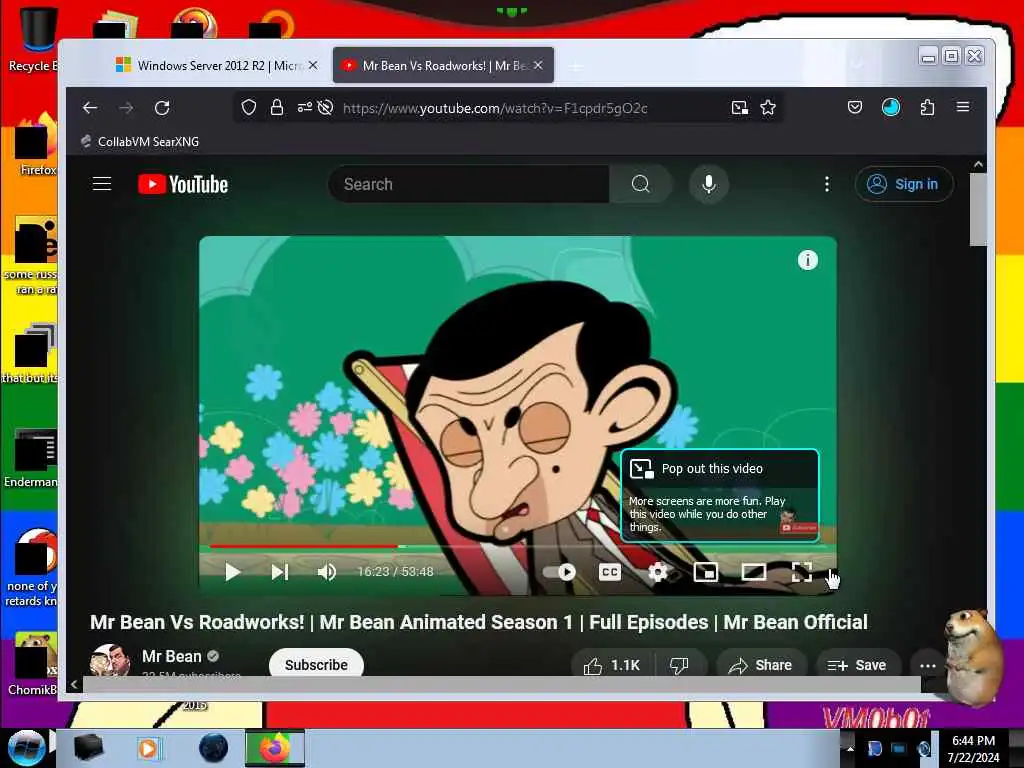Open Pocket save icon in toolbar

(x=855, y=108)
